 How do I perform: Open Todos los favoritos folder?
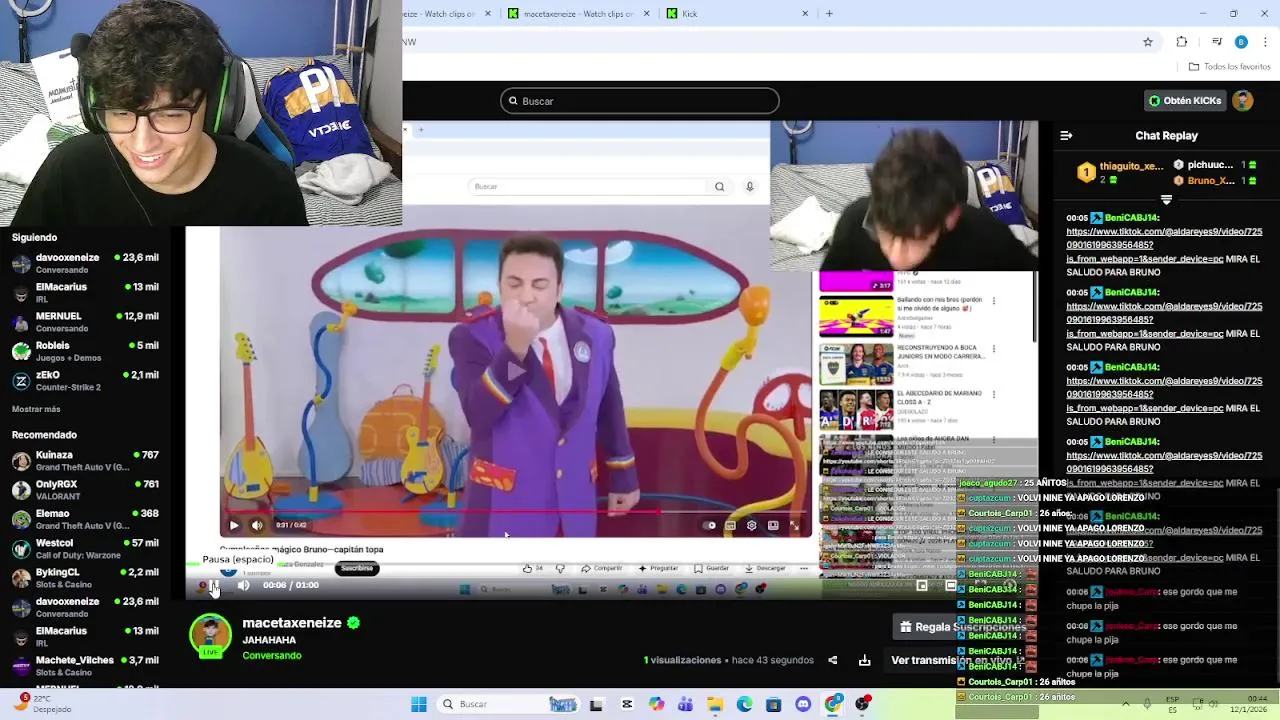[1229, 67]
